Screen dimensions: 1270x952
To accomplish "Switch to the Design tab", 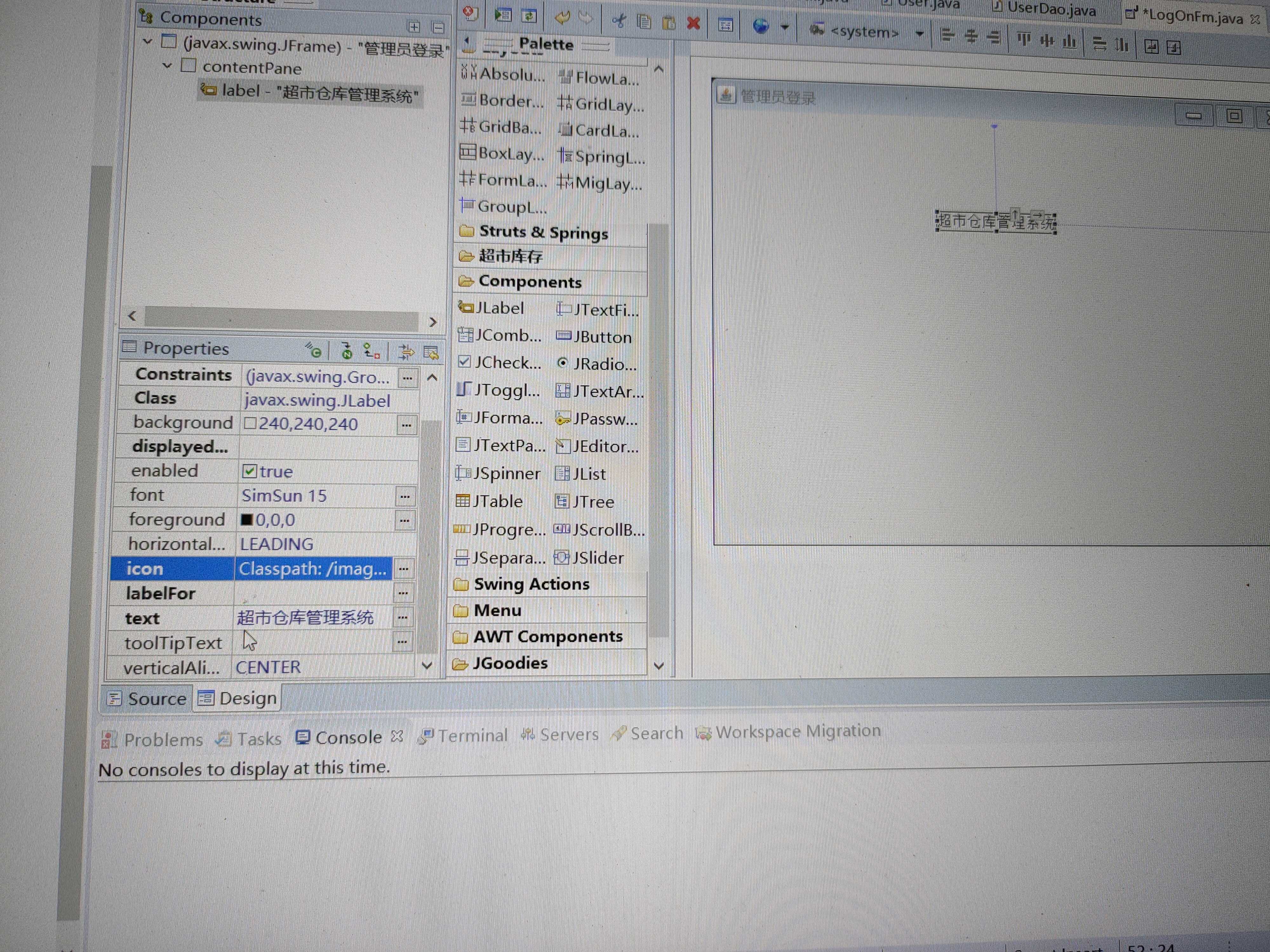I will 237,698.
